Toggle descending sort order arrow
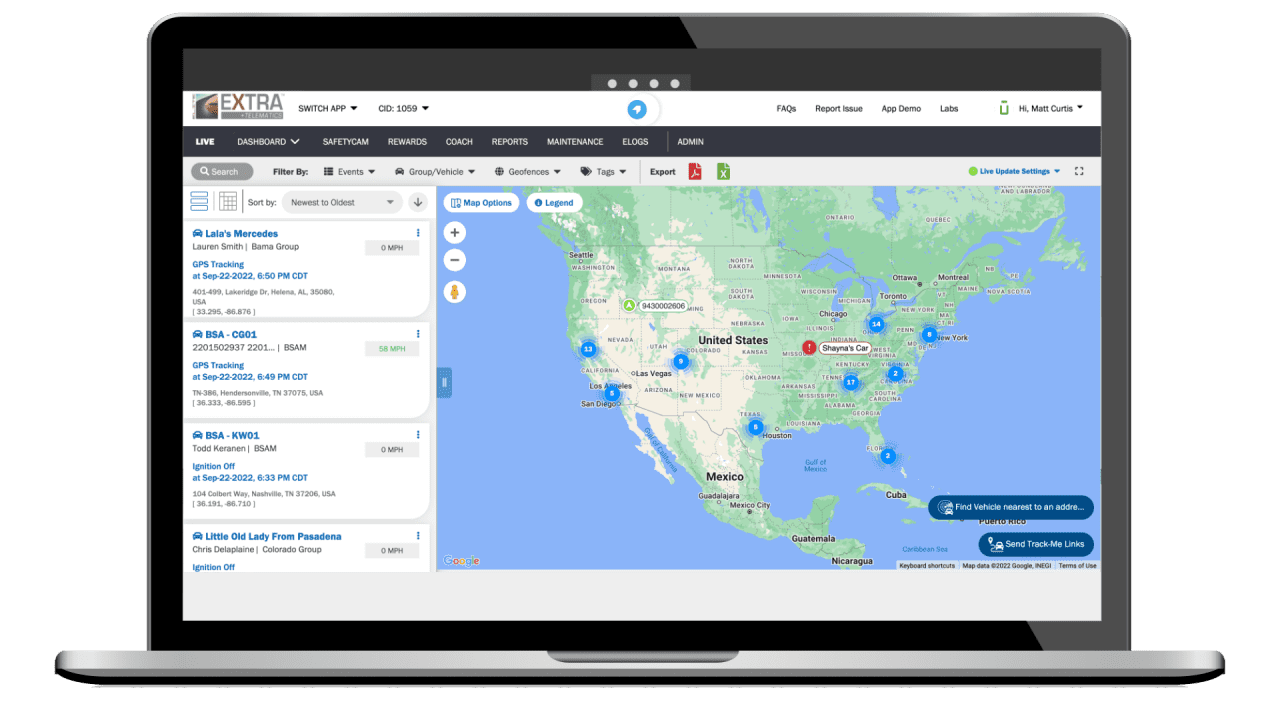Image resolution: width=1280 pixels, height=720 pixels. pyautogui.click(x=418, y=202)
